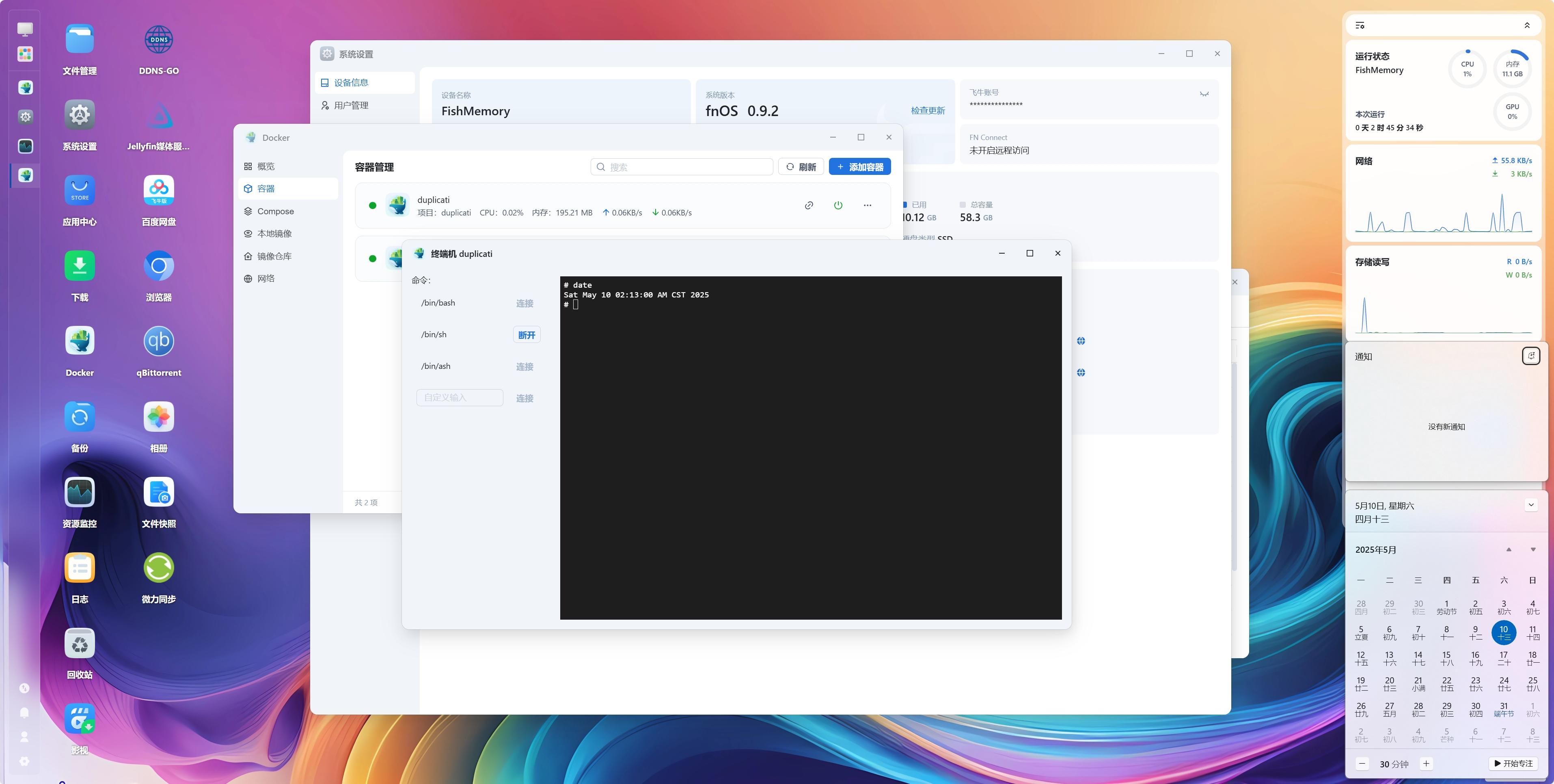Collapse the widget panel chevrons
The image size is (1554, 784).
(1527, 25)
